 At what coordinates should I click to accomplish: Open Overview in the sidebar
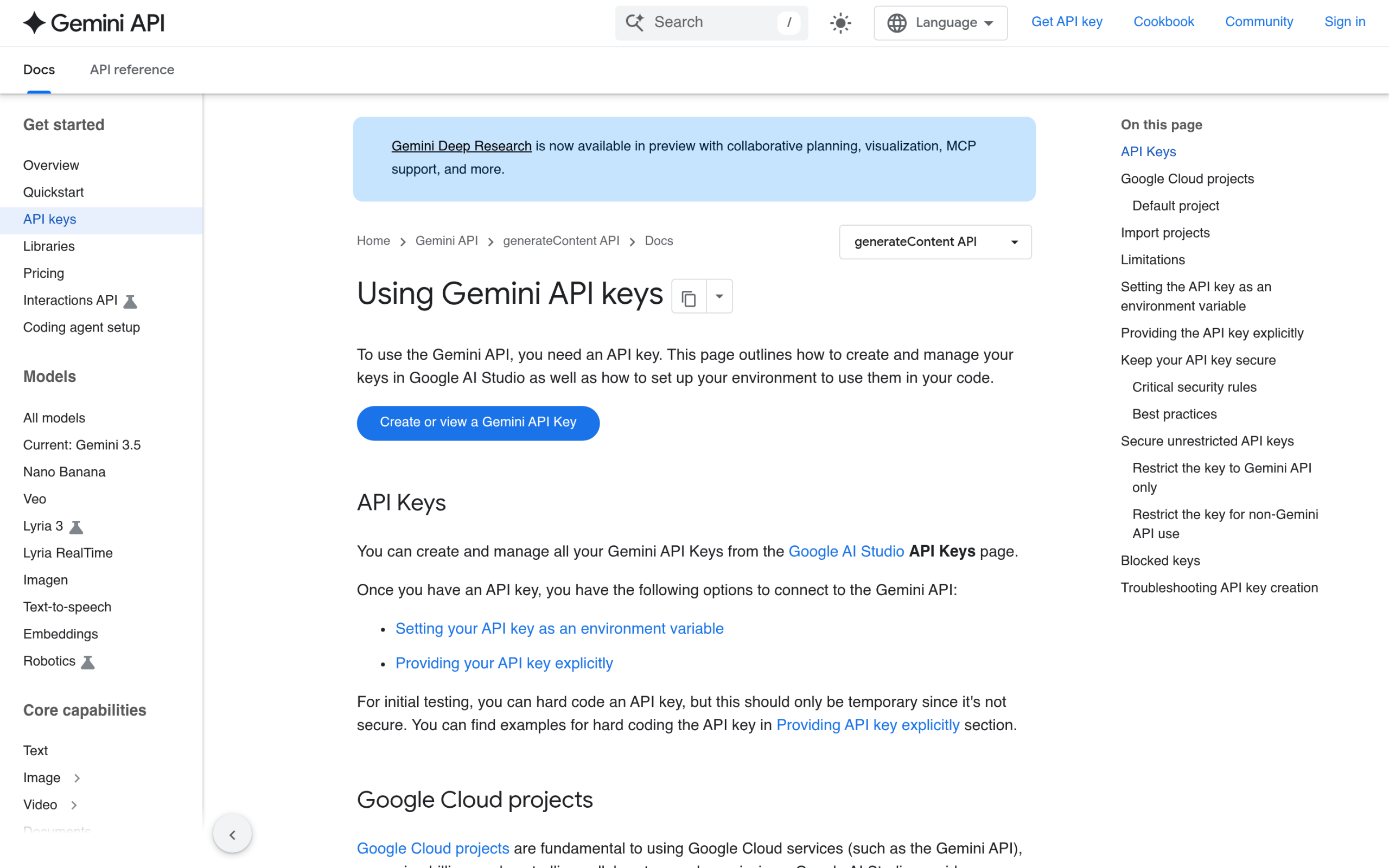click(x=51, y=165)
